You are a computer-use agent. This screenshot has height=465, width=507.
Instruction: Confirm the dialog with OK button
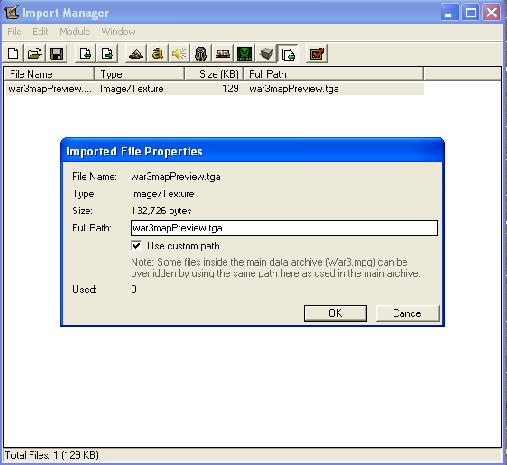coord(335,313)
